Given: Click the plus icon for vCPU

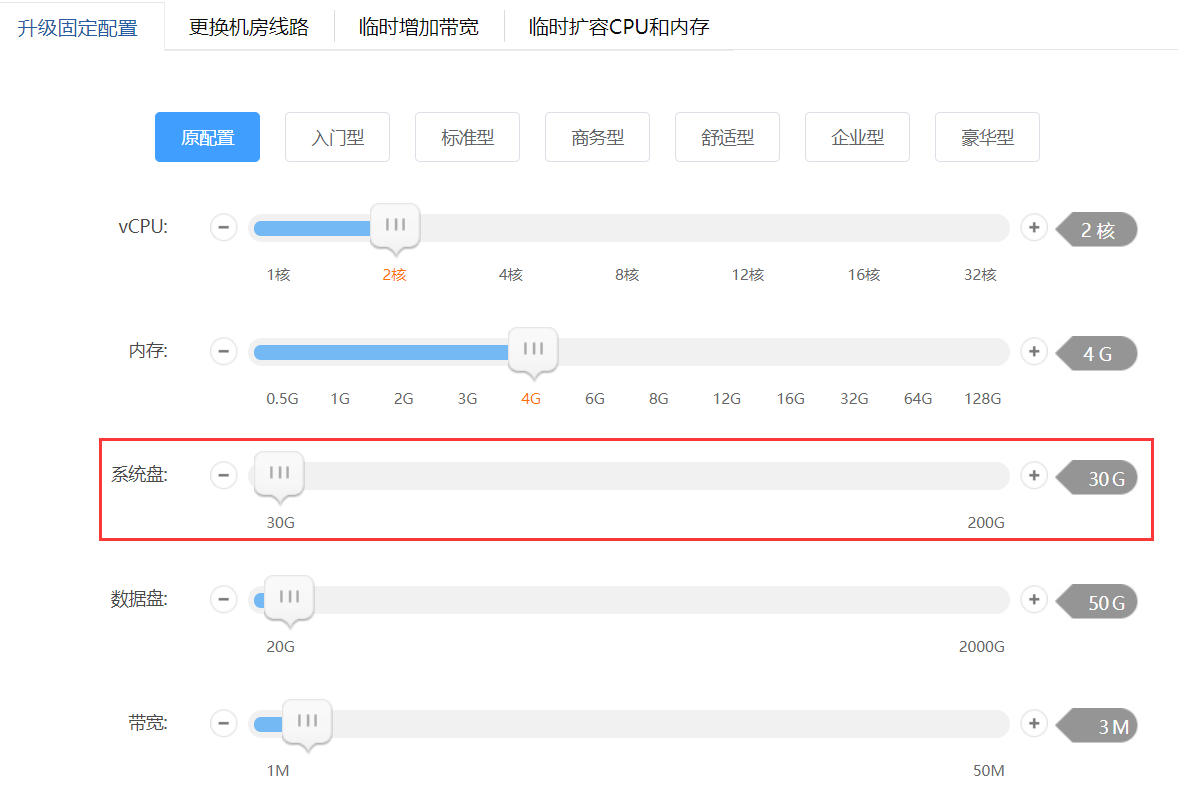Looking at the screenshot, I should pyautogui.click(x=1034, y=228).
